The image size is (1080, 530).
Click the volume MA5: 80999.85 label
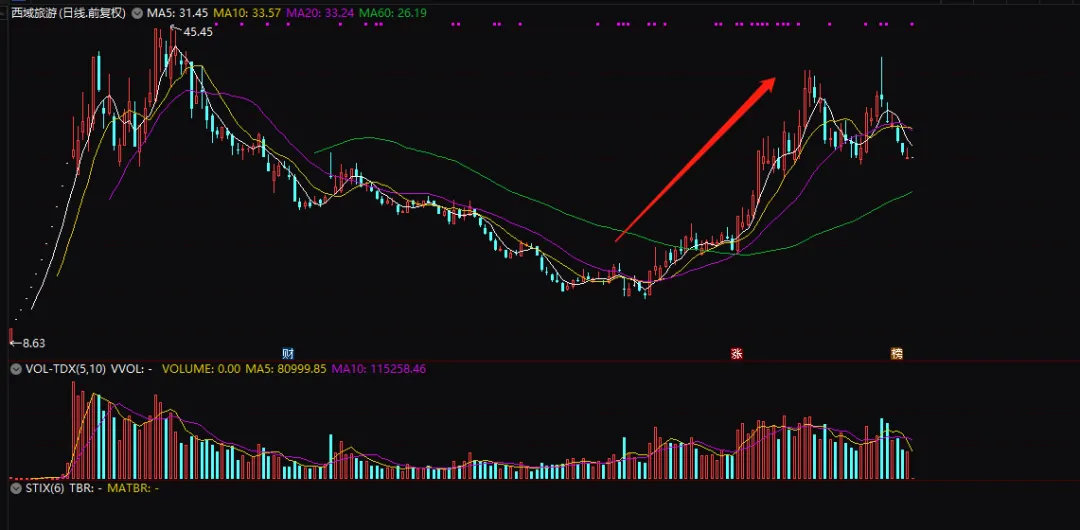click(x=287, y=369)
